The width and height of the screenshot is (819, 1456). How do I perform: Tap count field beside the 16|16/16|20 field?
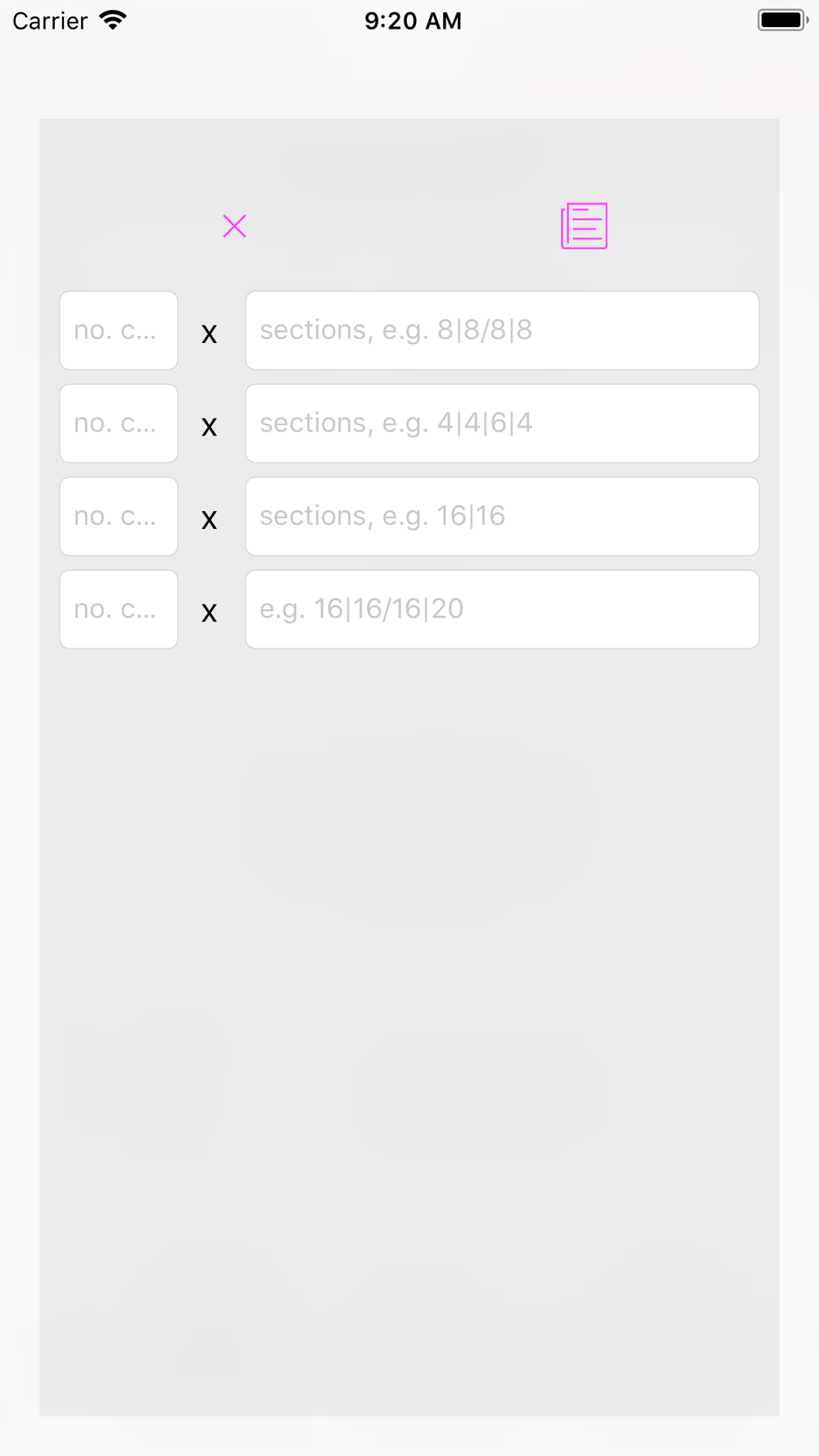[119, 609]
